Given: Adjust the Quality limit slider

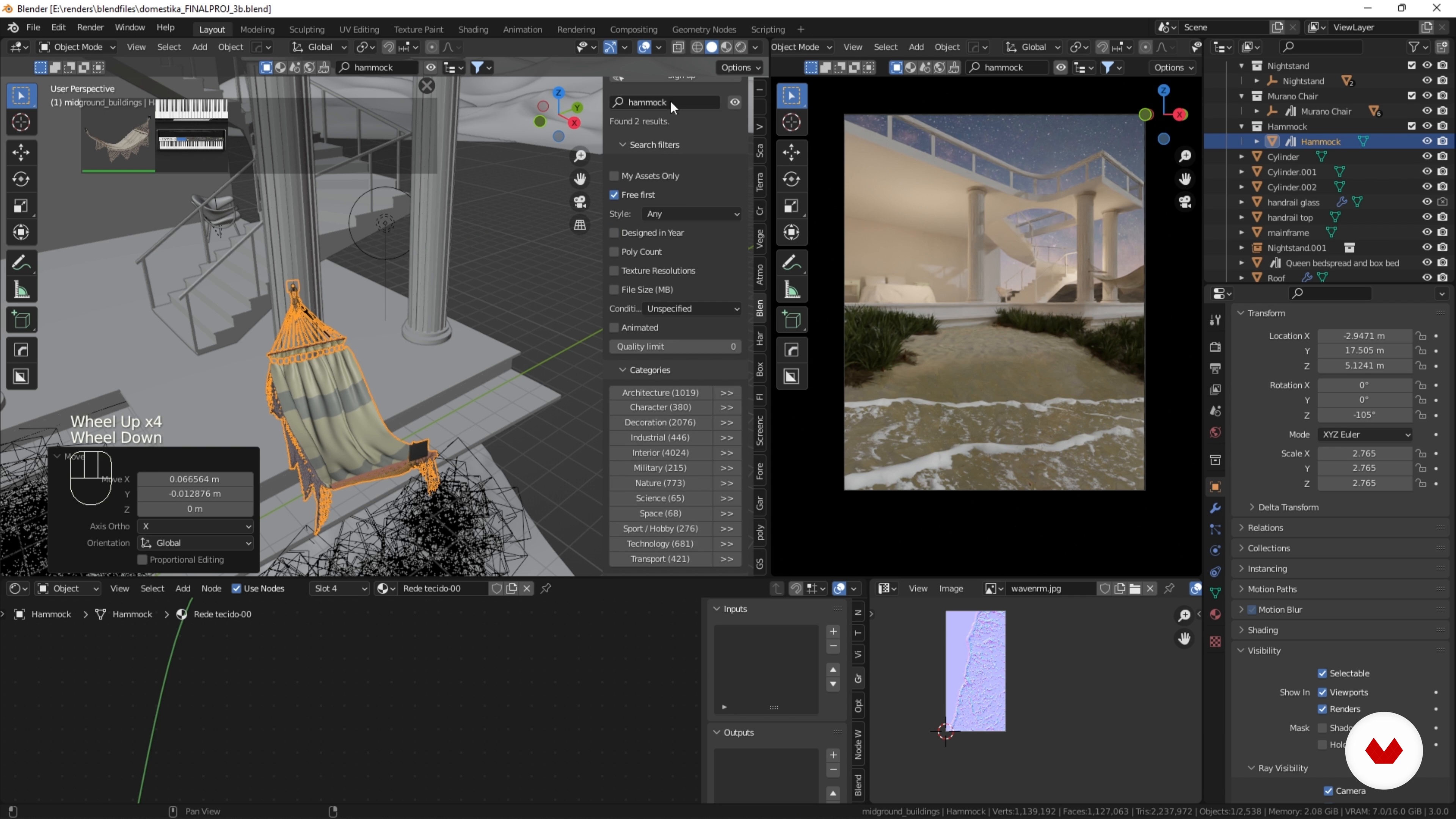Looking at the screenshot, I should tap(675, 347).
